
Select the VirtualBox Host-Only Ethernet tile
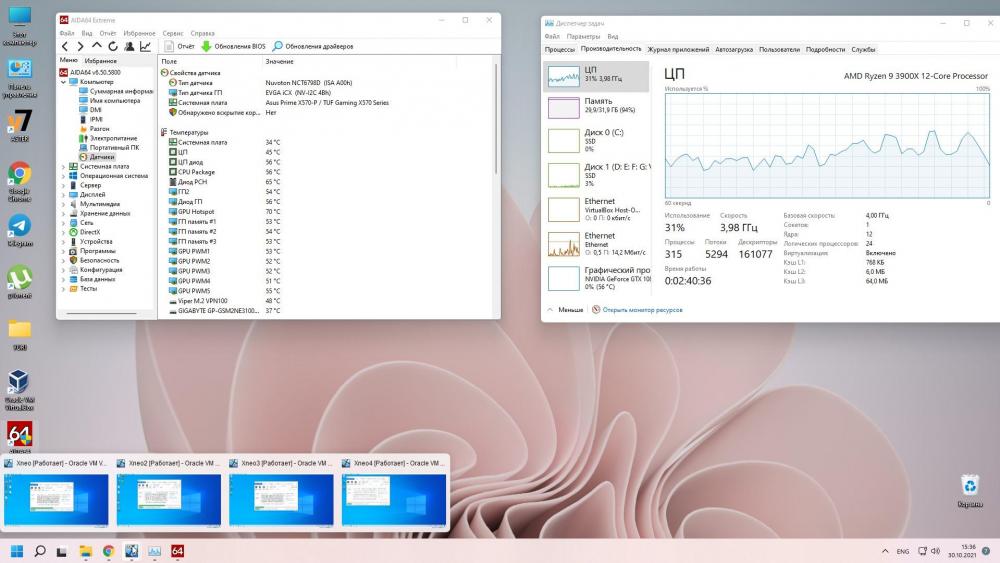[x=597, y=209]
